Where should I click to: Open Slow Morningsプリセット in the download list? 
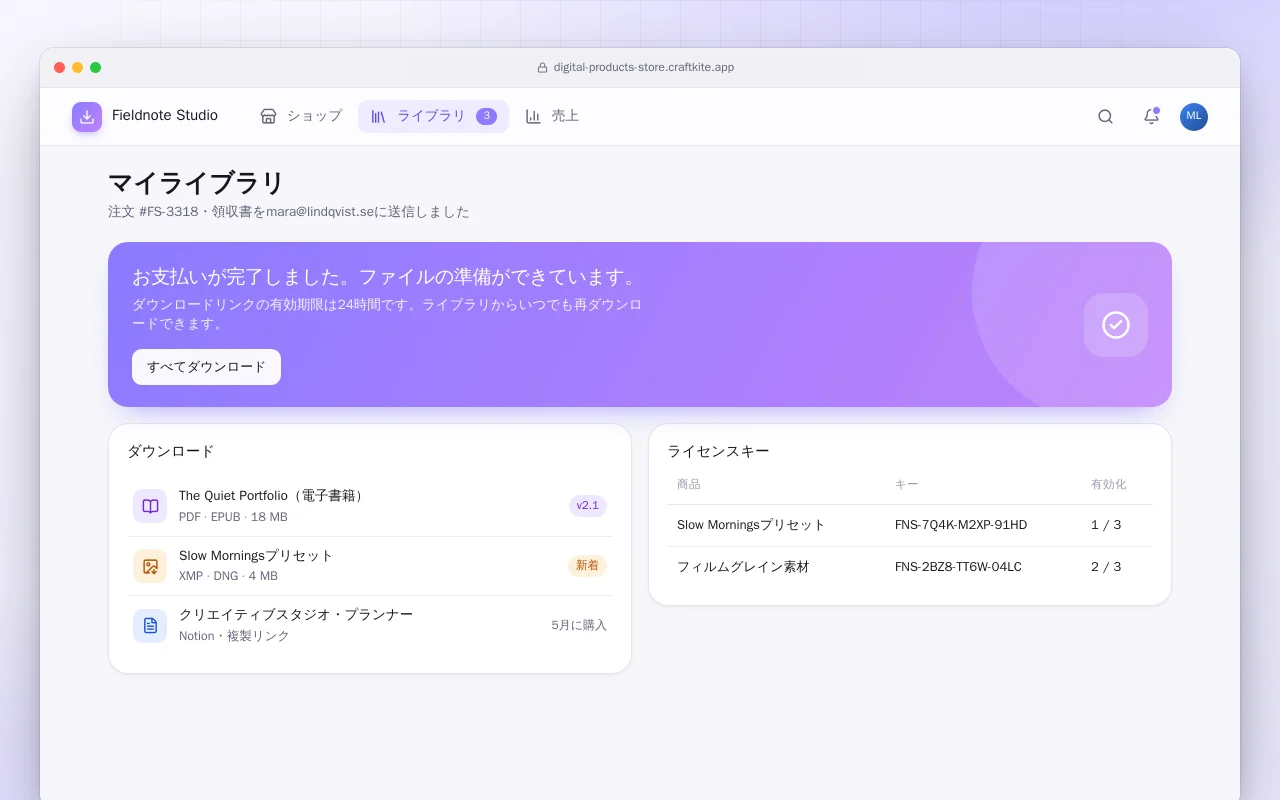[370, 566]
